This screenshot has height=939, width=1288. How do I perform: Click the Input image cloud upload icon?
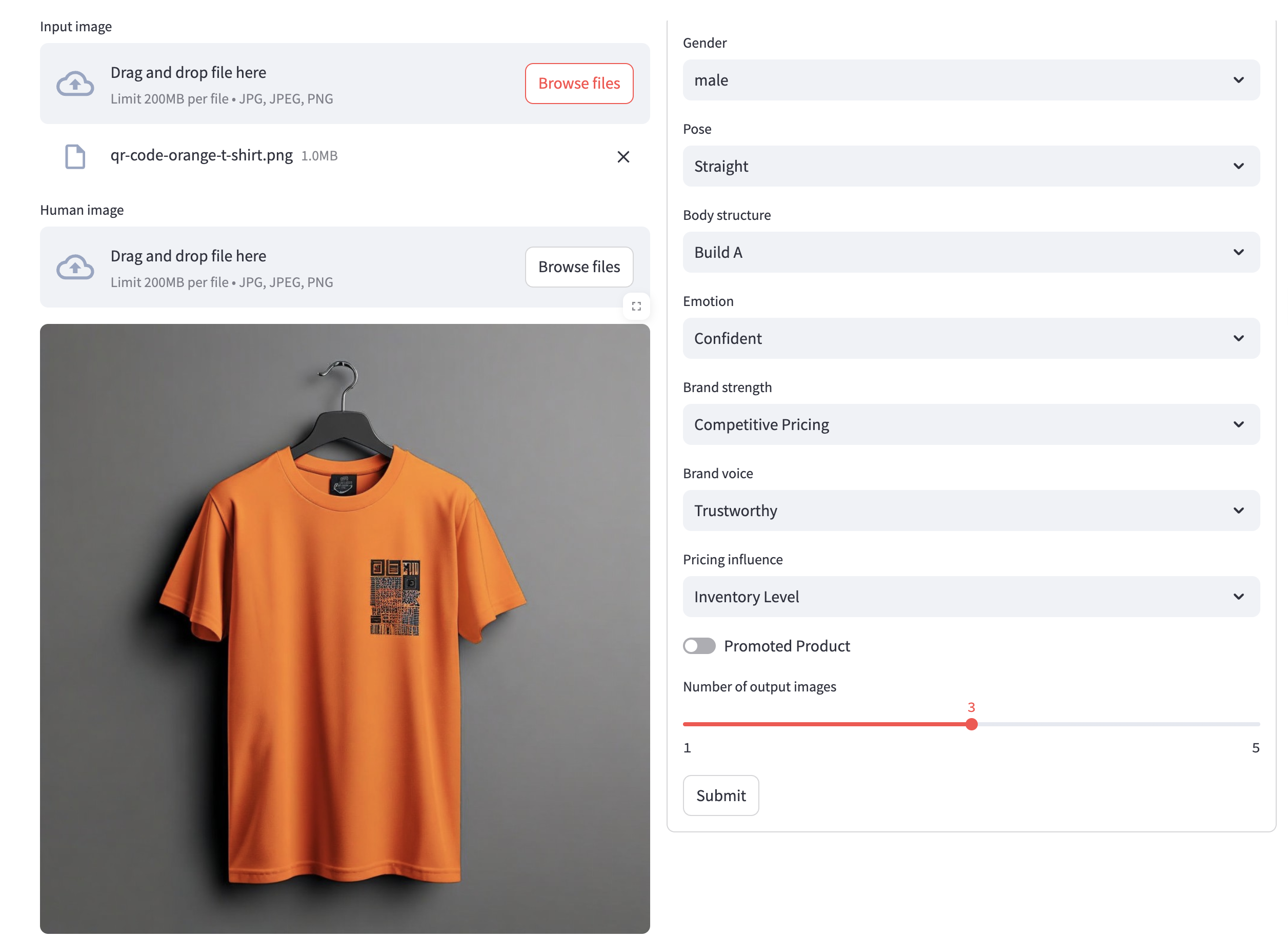coord(75,84)
